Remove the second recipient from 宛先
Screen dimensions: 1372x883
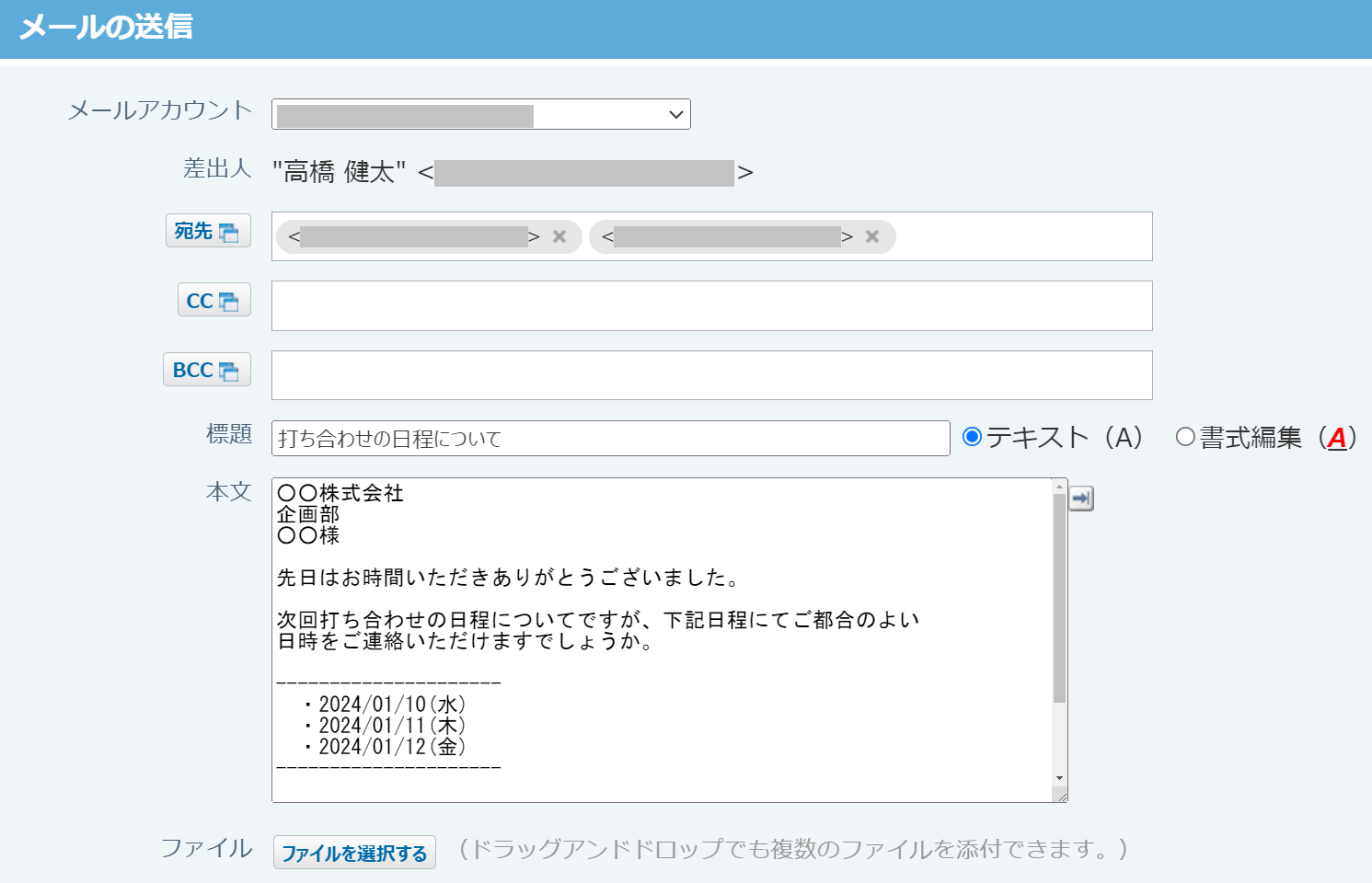pyautogui.click(x=872, y=236)
